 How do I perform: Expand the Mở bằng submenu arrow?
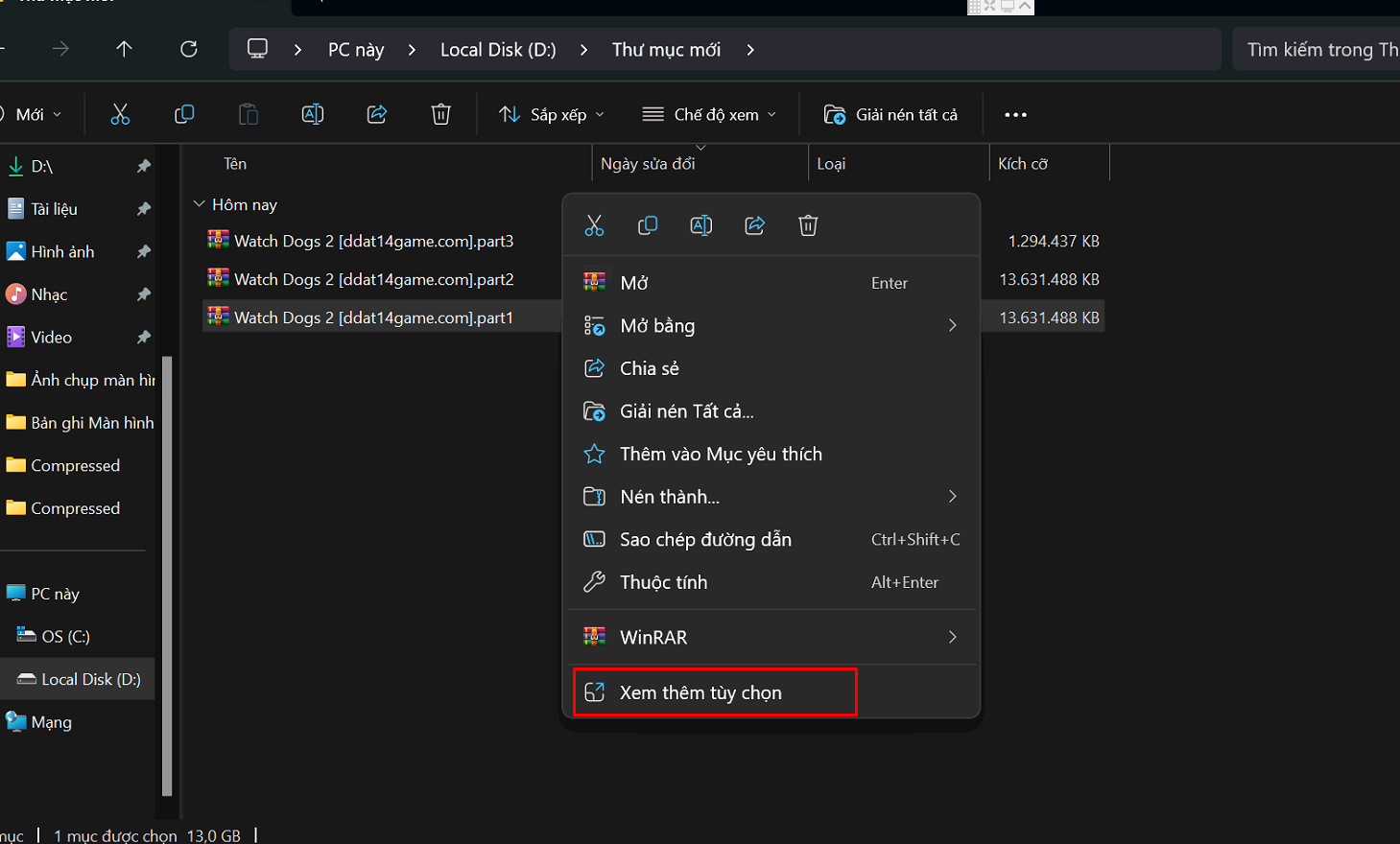click(x=953, y=325)
